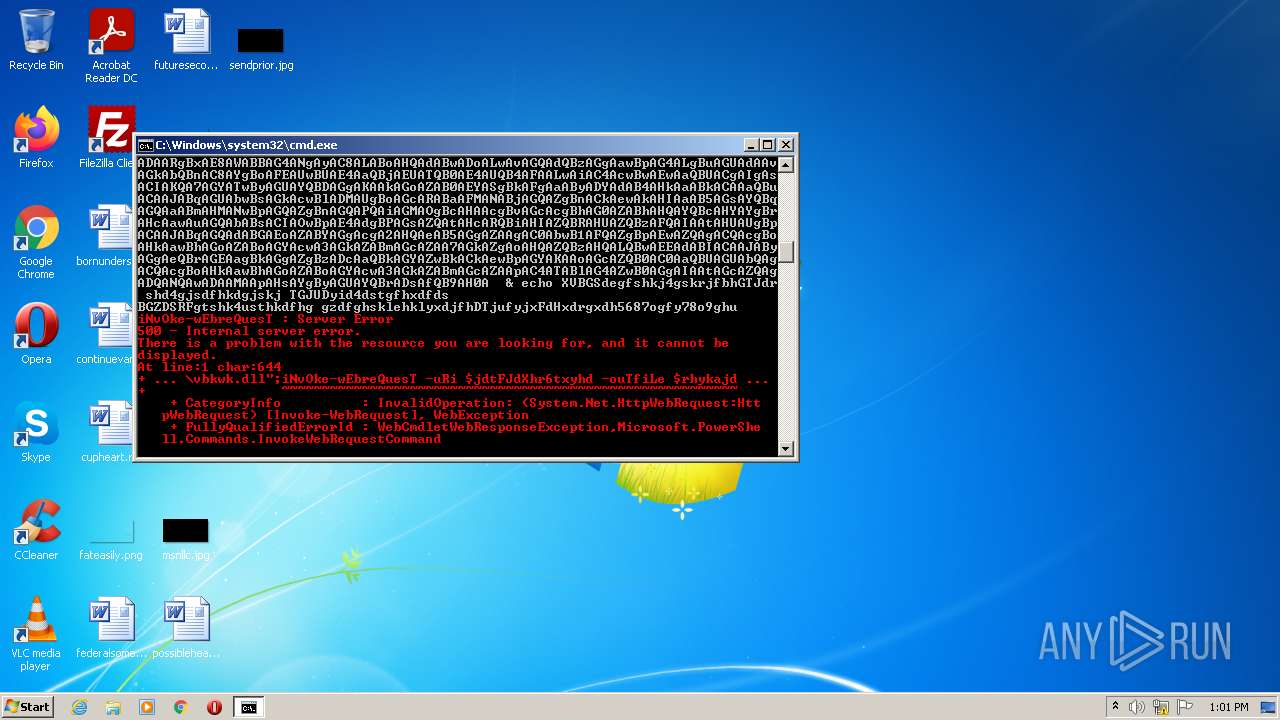Screen dimensions: 1280x720
Task: Launch Firefox from the desktop
Action: (36, 138)
